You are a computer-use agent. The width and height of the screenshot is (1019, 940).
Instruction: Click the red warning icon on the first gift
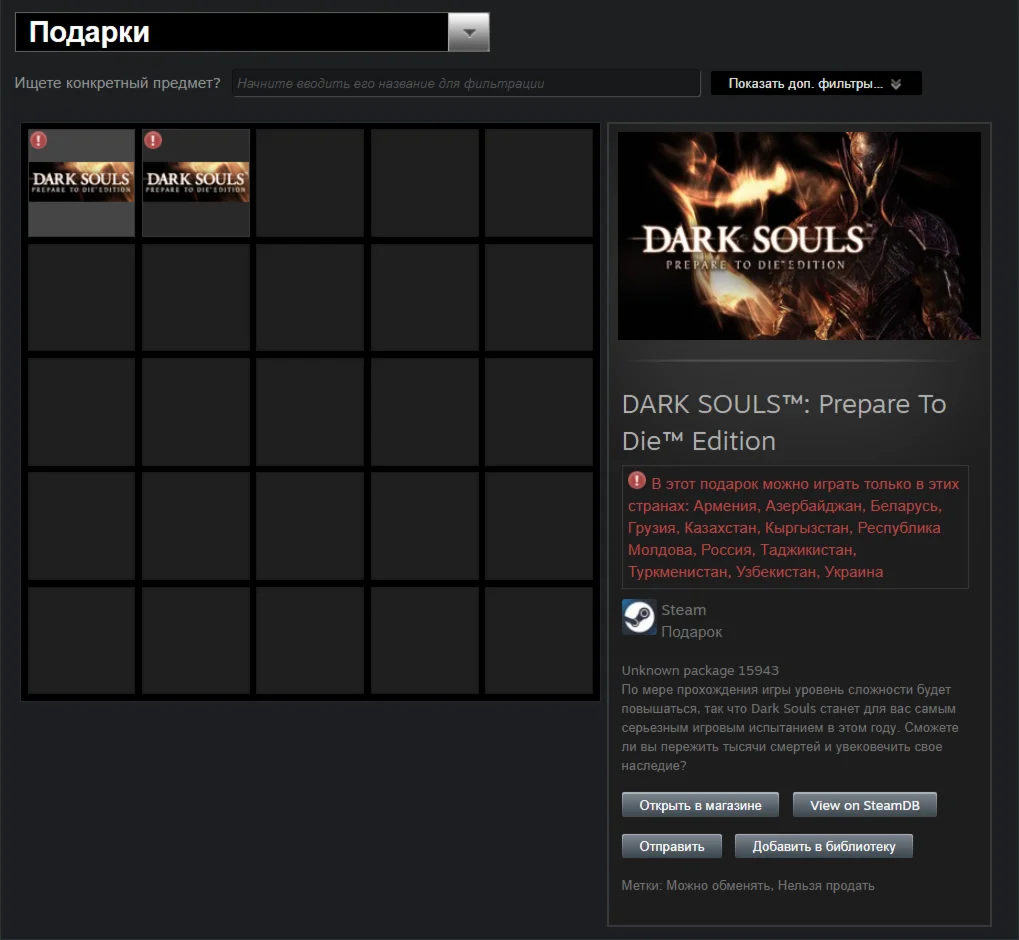pos(38,140)
